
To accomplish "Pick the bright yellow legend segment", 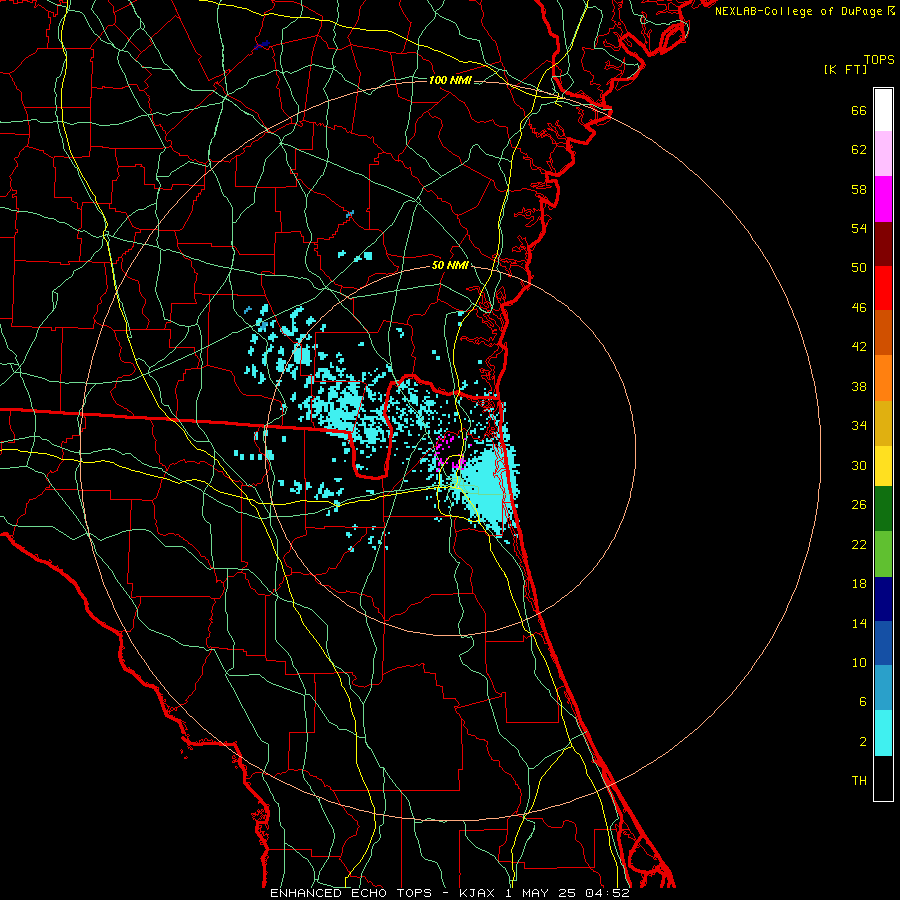I will coord(883,466).
